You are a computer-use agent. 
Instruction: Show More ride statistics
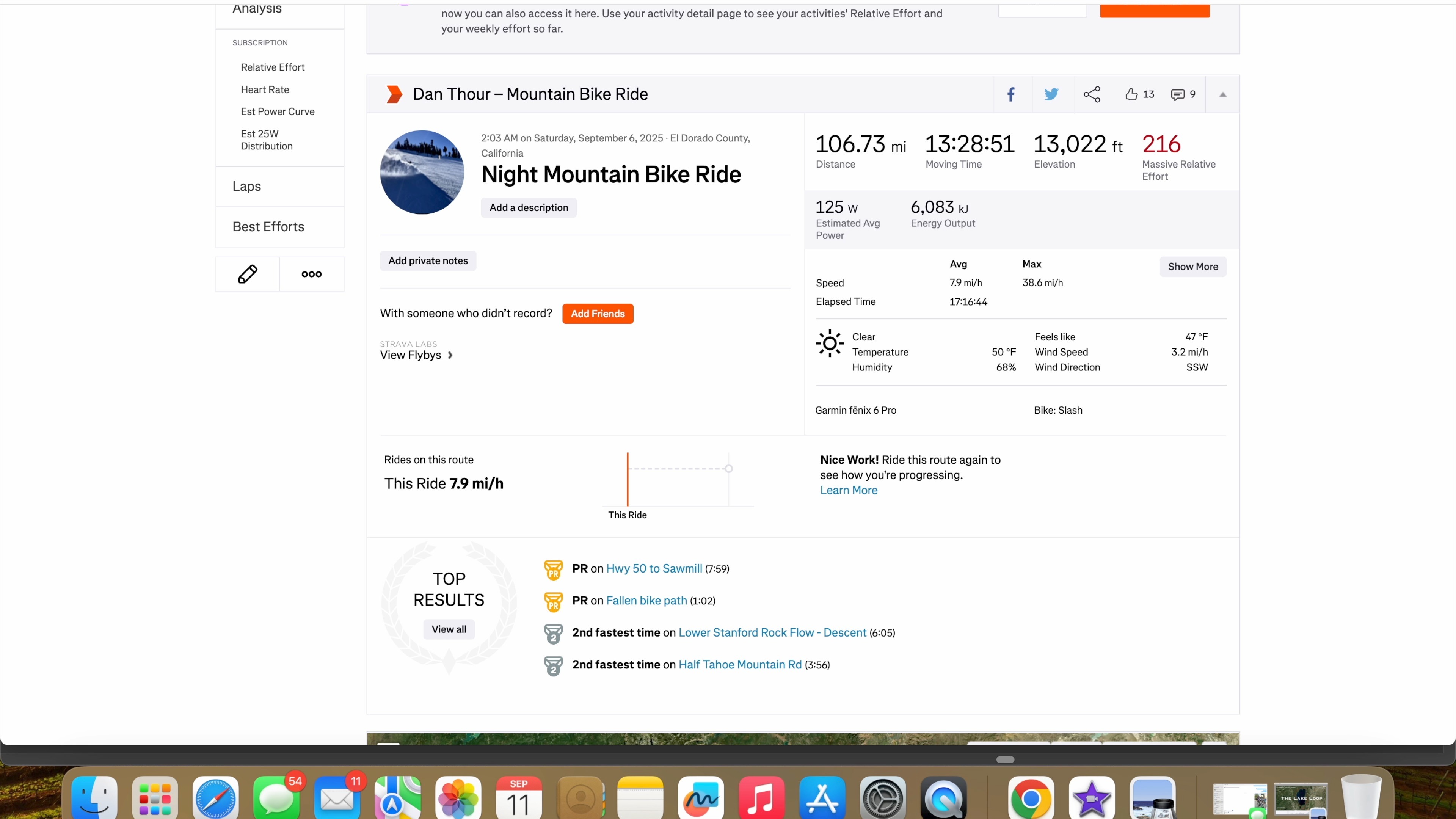[x=1192, y=267]
